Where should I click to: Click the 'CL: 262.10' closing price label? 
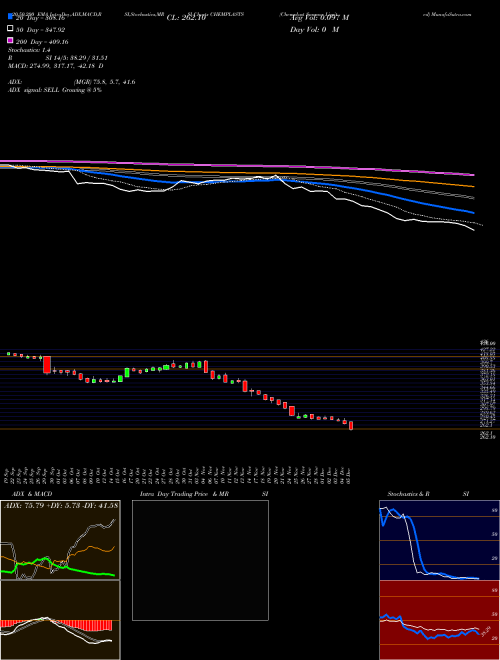pos(186,18)
